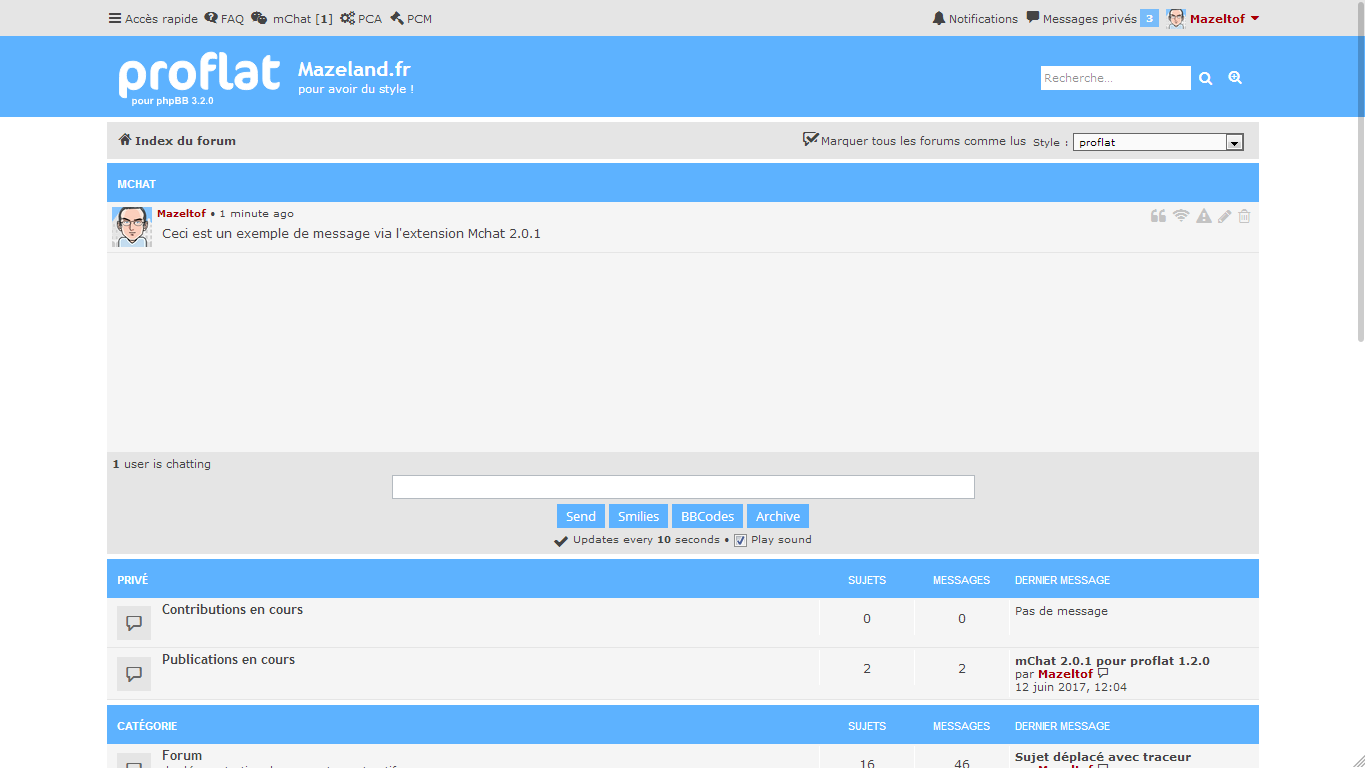This screenshot has width=1365, height=768.
Task: Show the BBCodes button options
Action: [x=707, y=516]
